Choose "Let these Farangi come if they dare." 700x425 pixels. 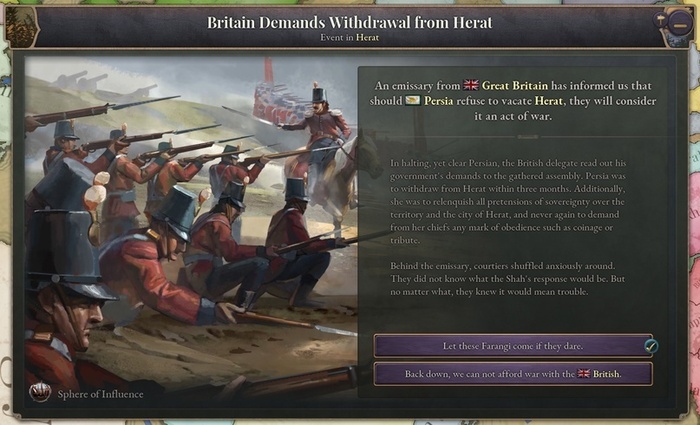pyautogui.click(x=512, y=346)
